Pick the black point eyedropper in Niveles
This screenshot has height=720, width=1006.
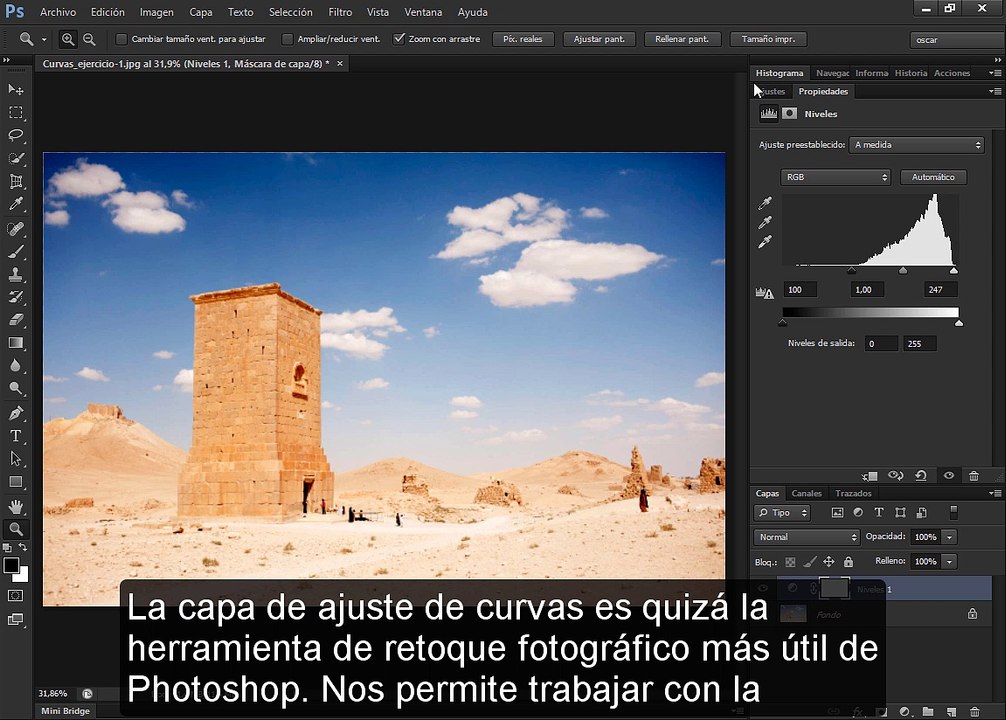(765, 203)
